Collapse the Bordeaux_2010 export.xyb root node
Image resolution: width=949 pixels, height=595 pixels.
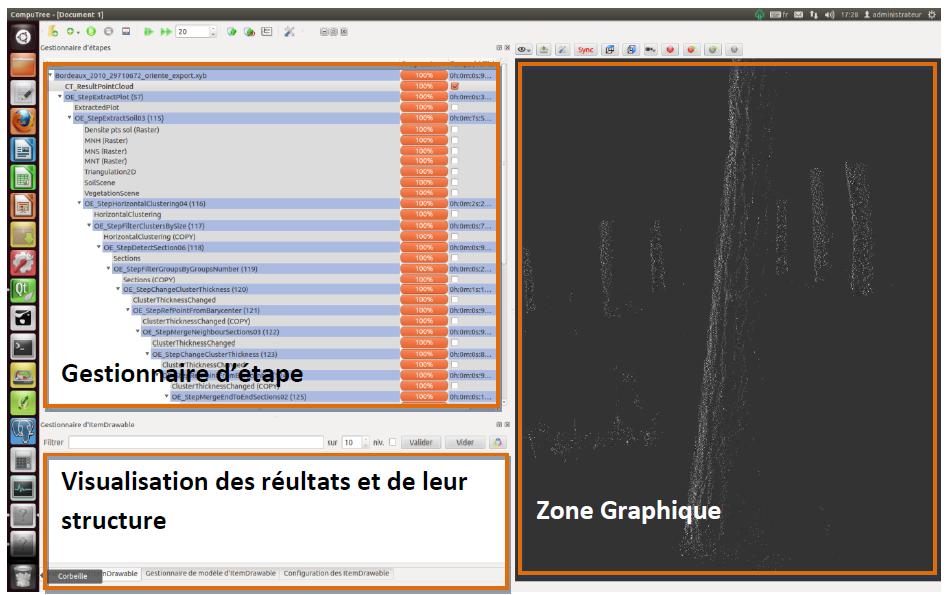tap(50, 76)
